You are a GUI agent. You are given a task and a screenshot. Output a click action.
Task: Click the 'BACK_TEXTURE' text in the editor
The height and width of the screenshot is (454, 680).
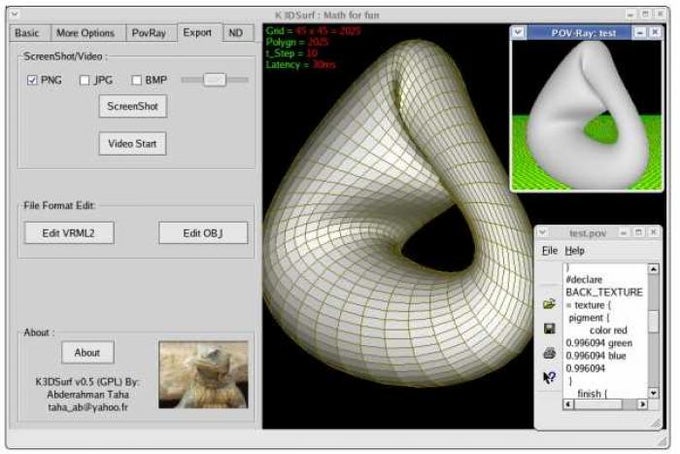604,292
